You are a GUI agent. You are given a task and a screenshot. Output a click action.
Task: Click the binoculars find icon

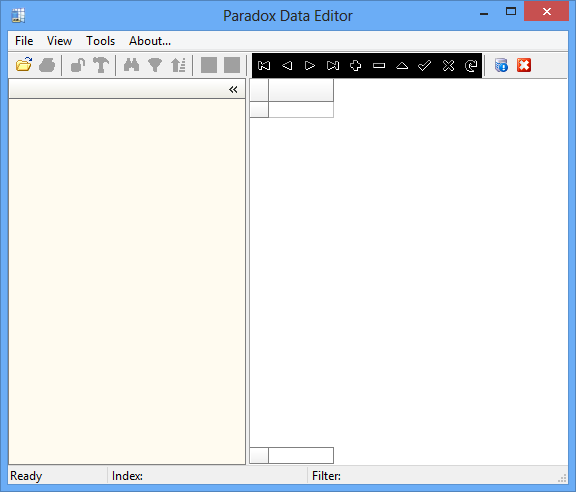click(x=132, y=65)
